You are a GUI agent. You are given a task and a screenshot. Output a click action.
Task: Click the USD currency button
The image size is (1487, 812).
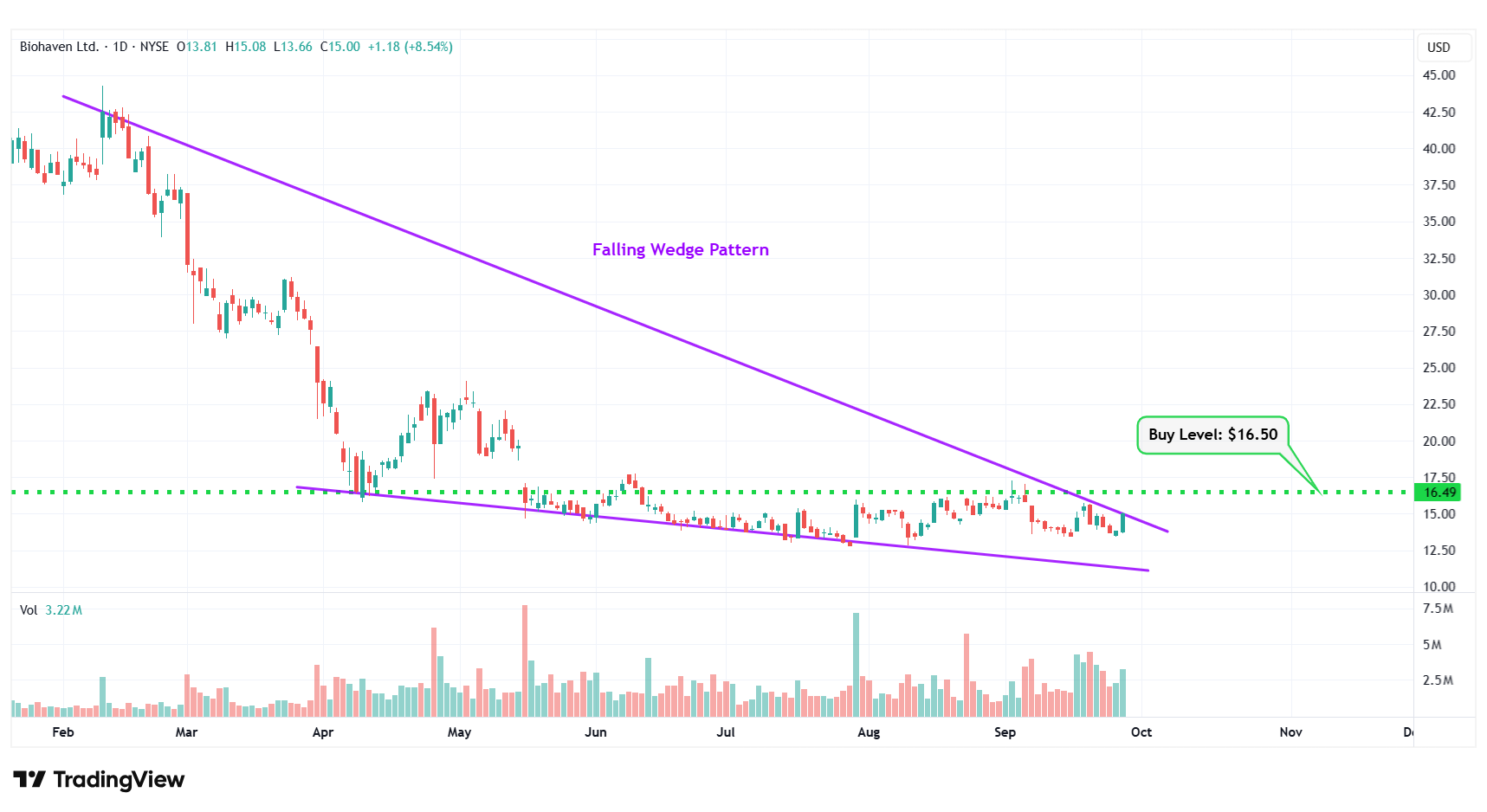(x=1439, y=48)
